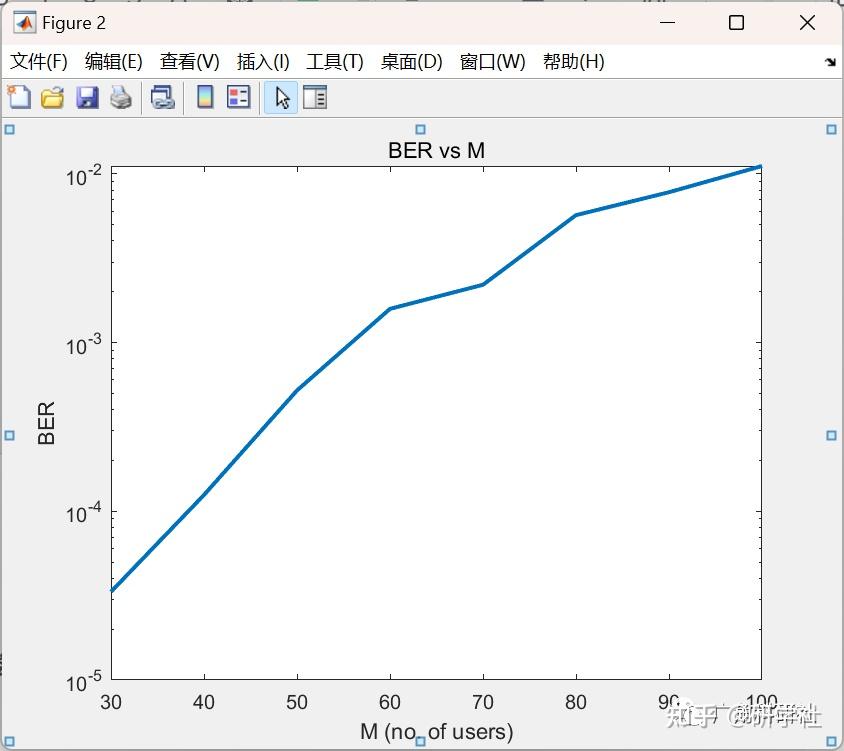Toggle the Edit Plot arrow tool
The width and height of the screenshot is (844, 751).
[x=282, y=98]
